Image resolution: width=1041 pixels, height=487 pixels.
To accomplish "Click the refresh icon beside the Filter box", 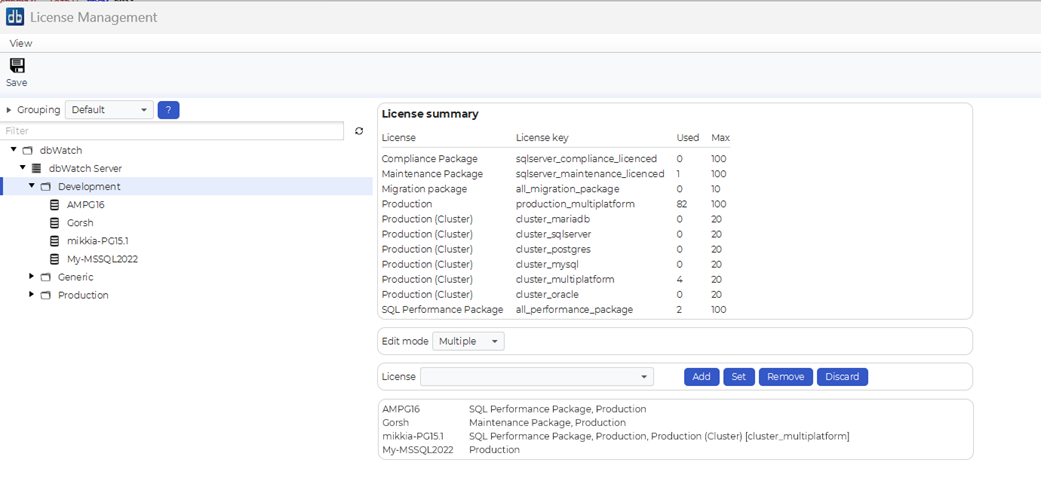I will point(359,131).
